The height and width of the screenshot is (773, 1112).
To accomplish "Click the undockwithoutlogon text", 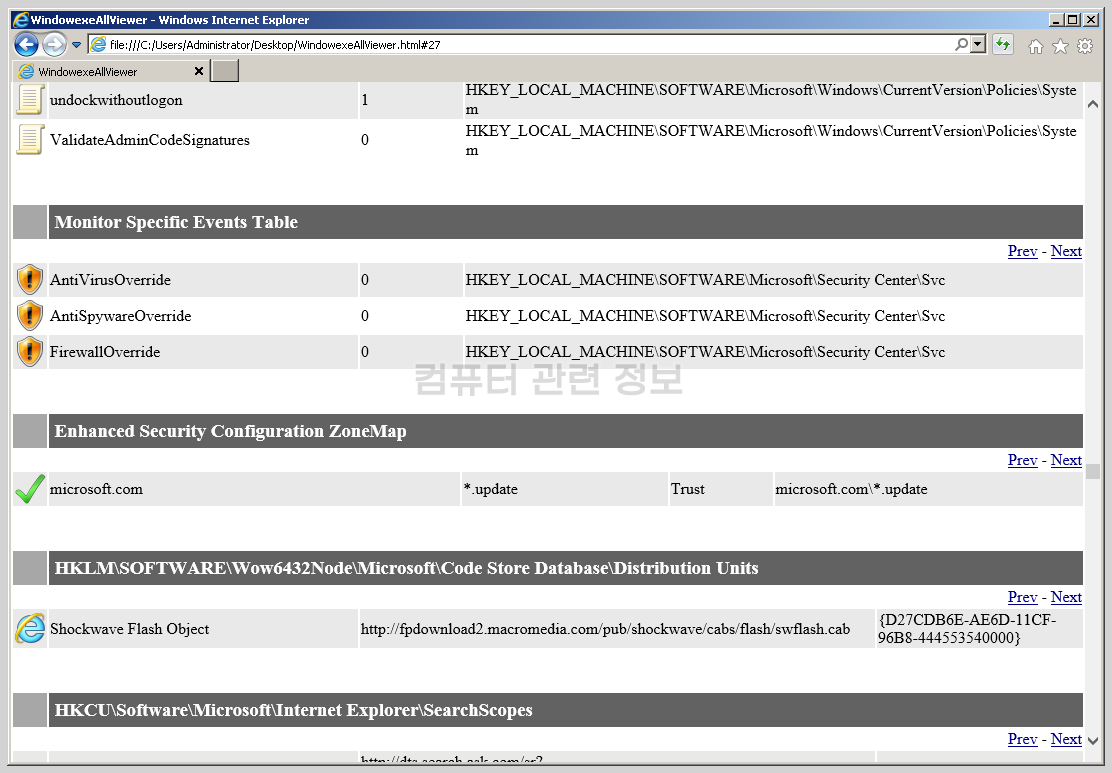I will coord(116,100).
